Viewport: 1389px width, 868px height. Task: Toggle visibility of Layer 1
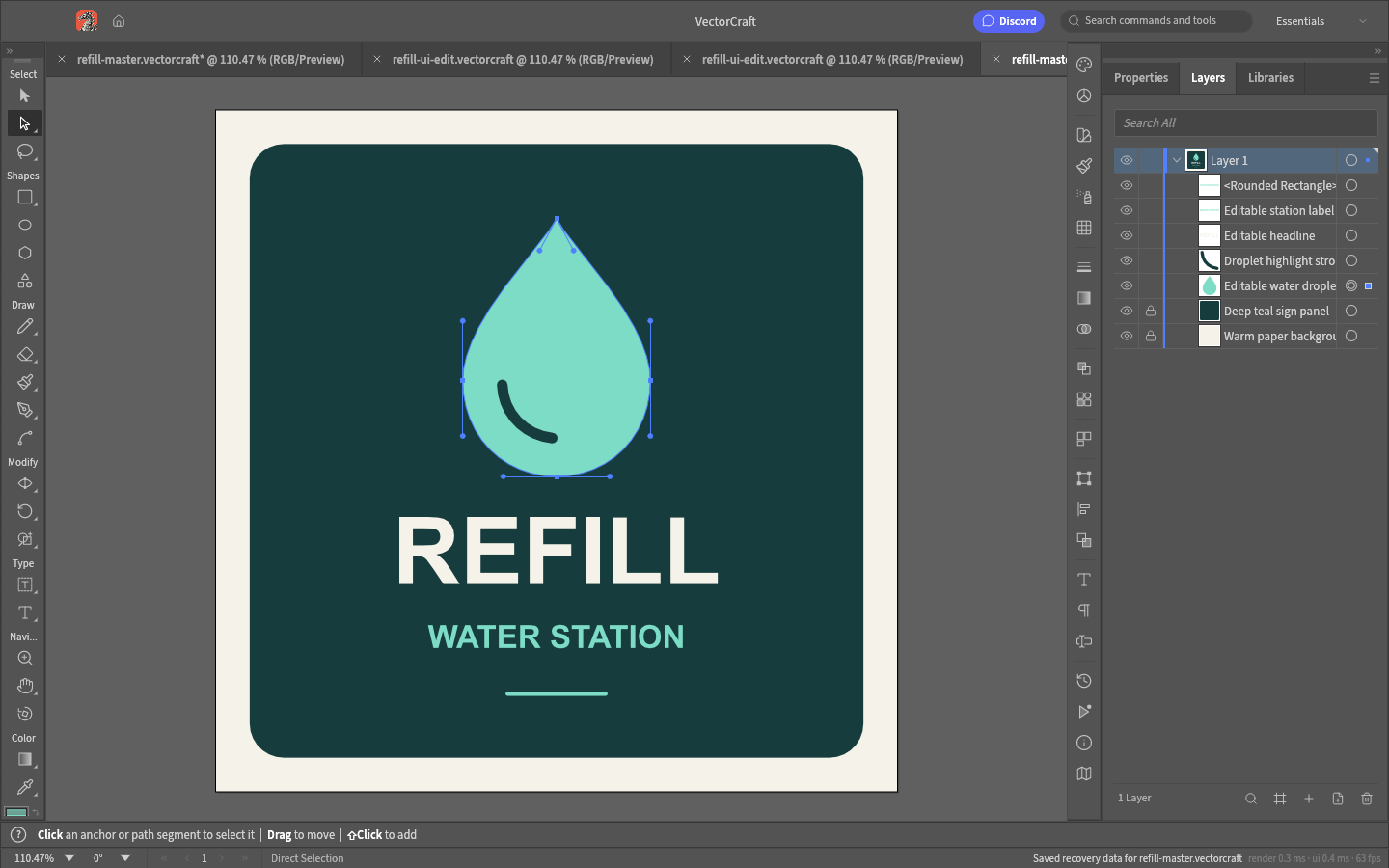[x=1127, y=160]
